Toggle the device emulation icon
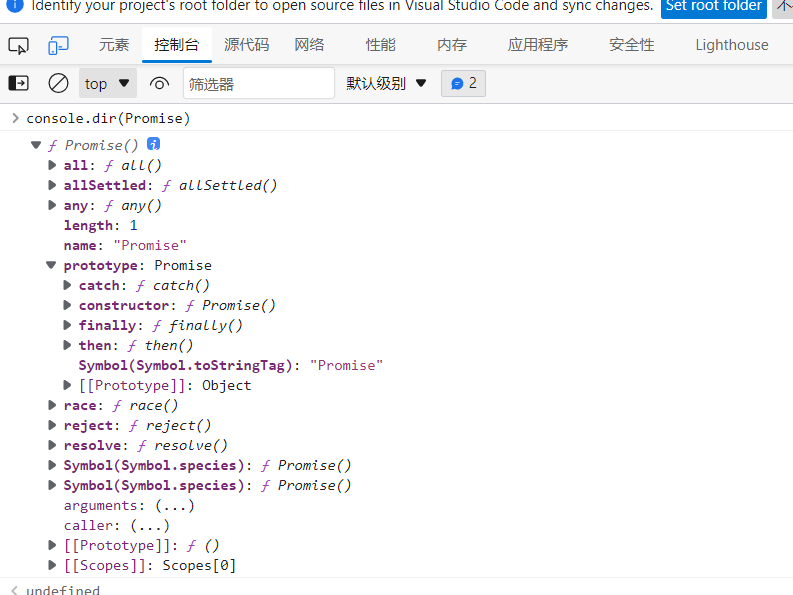 pos(58,46)
